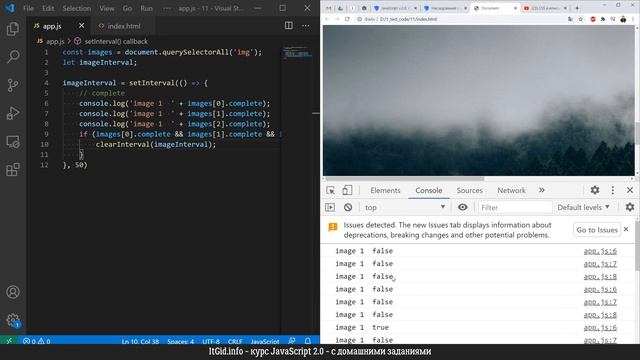Screen dimensions: 640x360
Task: Show more DevTools tabs chevron
Action: click(x=542, y=190)
